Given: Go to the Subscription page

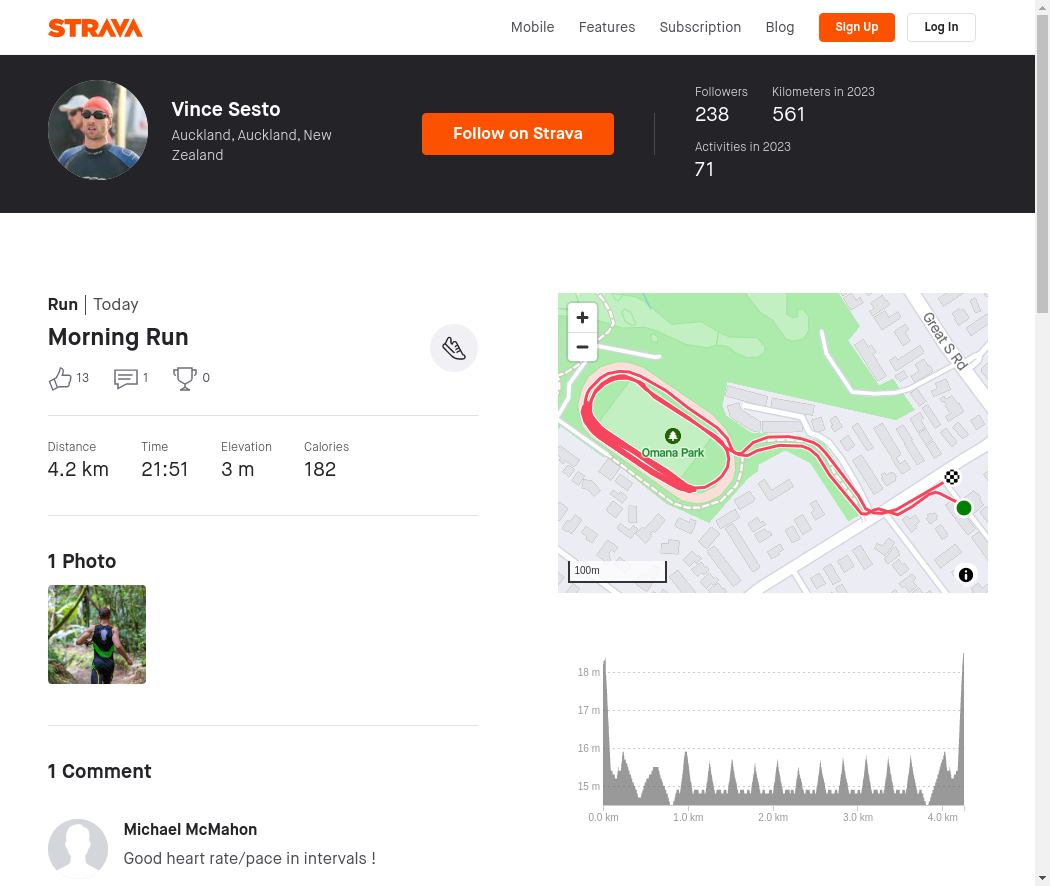Looking at the screenshot, I should 700,27.
